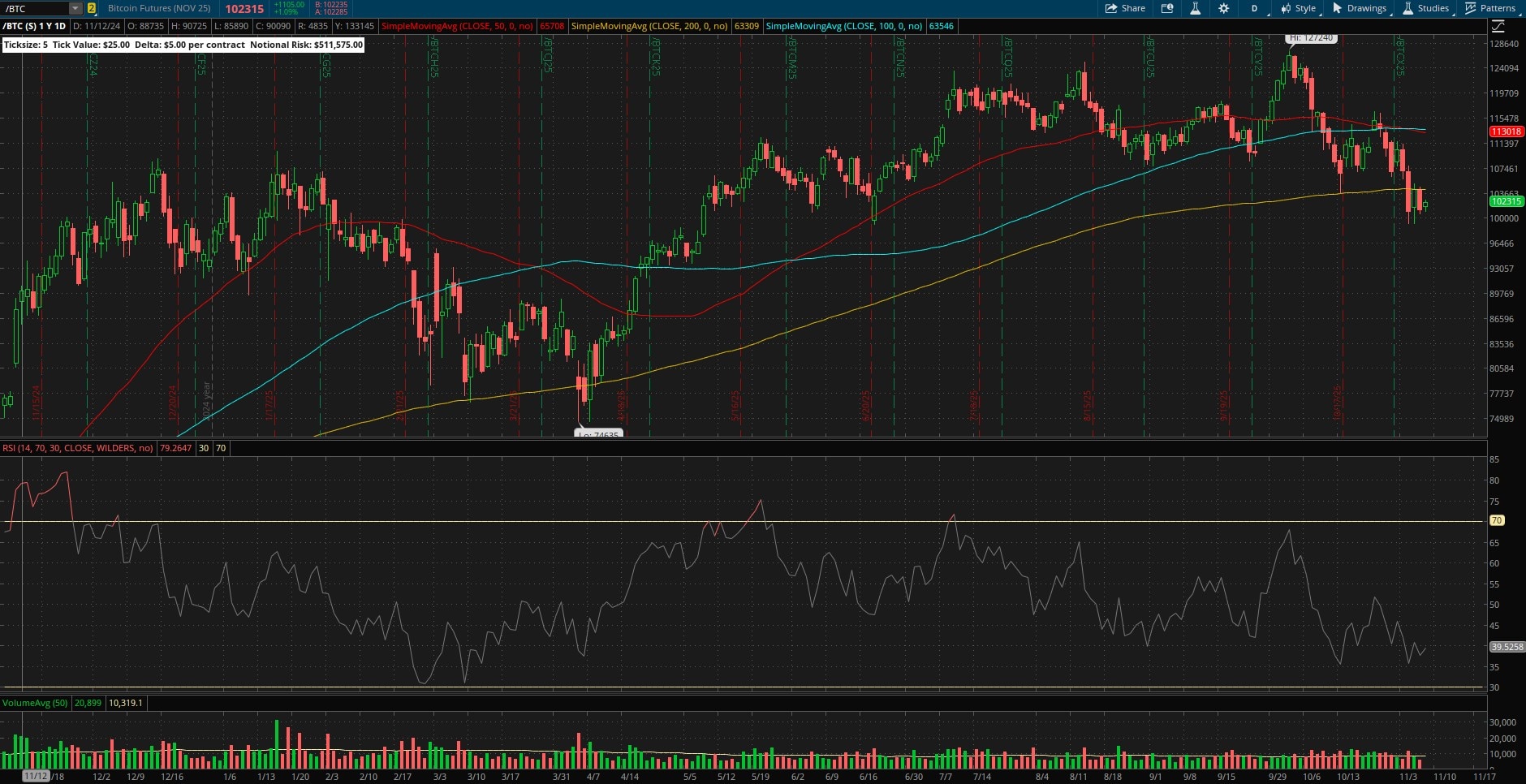
Task: Click the yellow symbol link number 2
Action: pos(92,8)
